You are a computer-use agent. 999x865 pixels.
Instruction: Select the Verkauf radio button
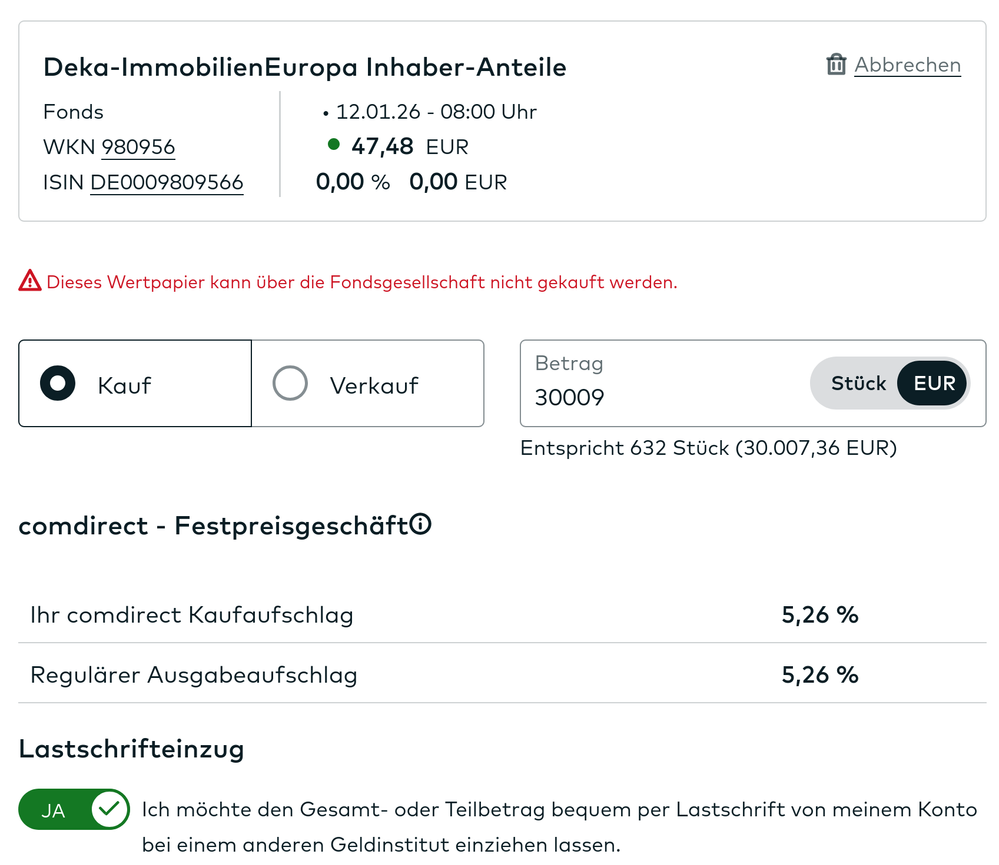(290, 383)
